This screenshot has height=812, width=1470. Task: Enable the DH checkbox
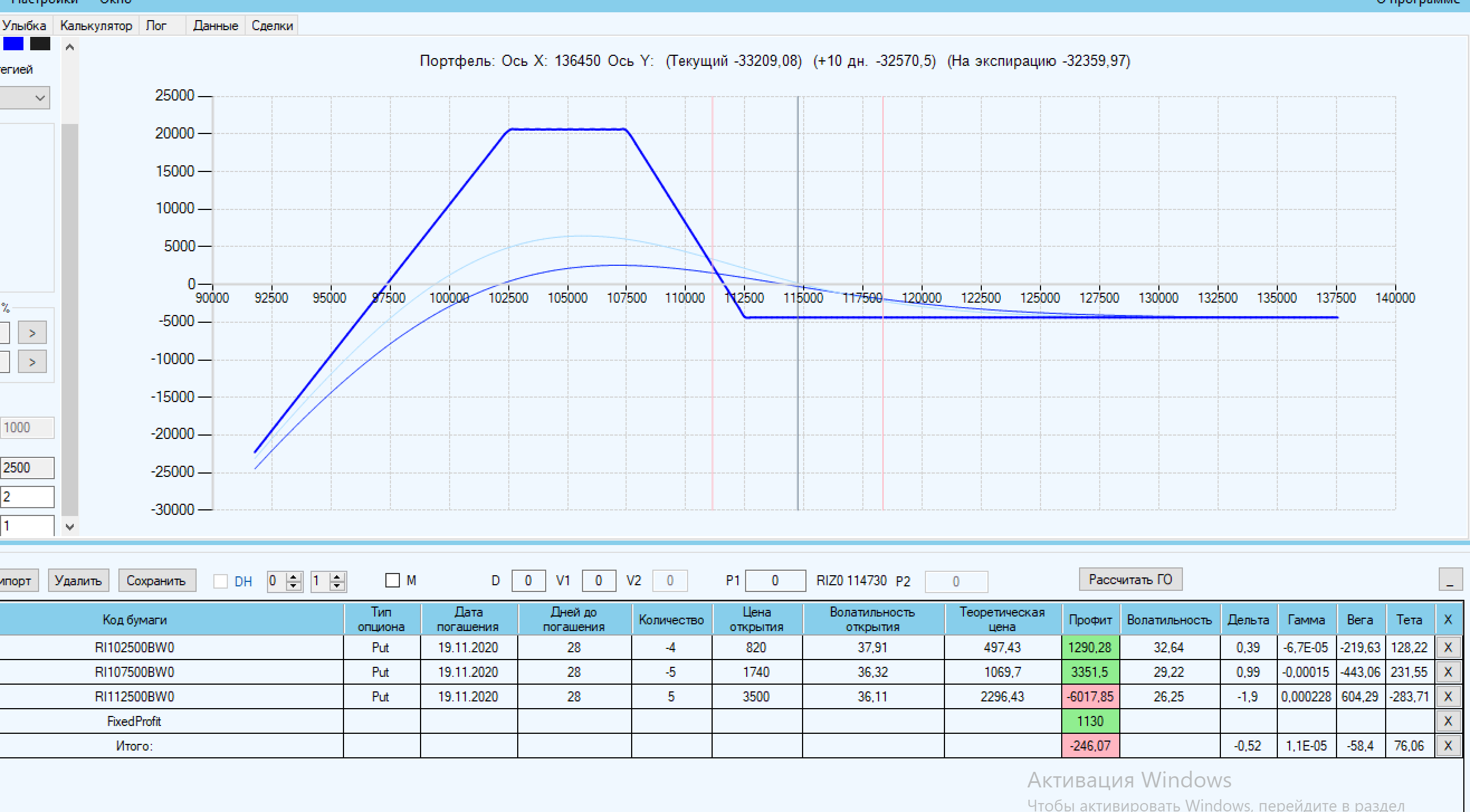tap(220, 581)
